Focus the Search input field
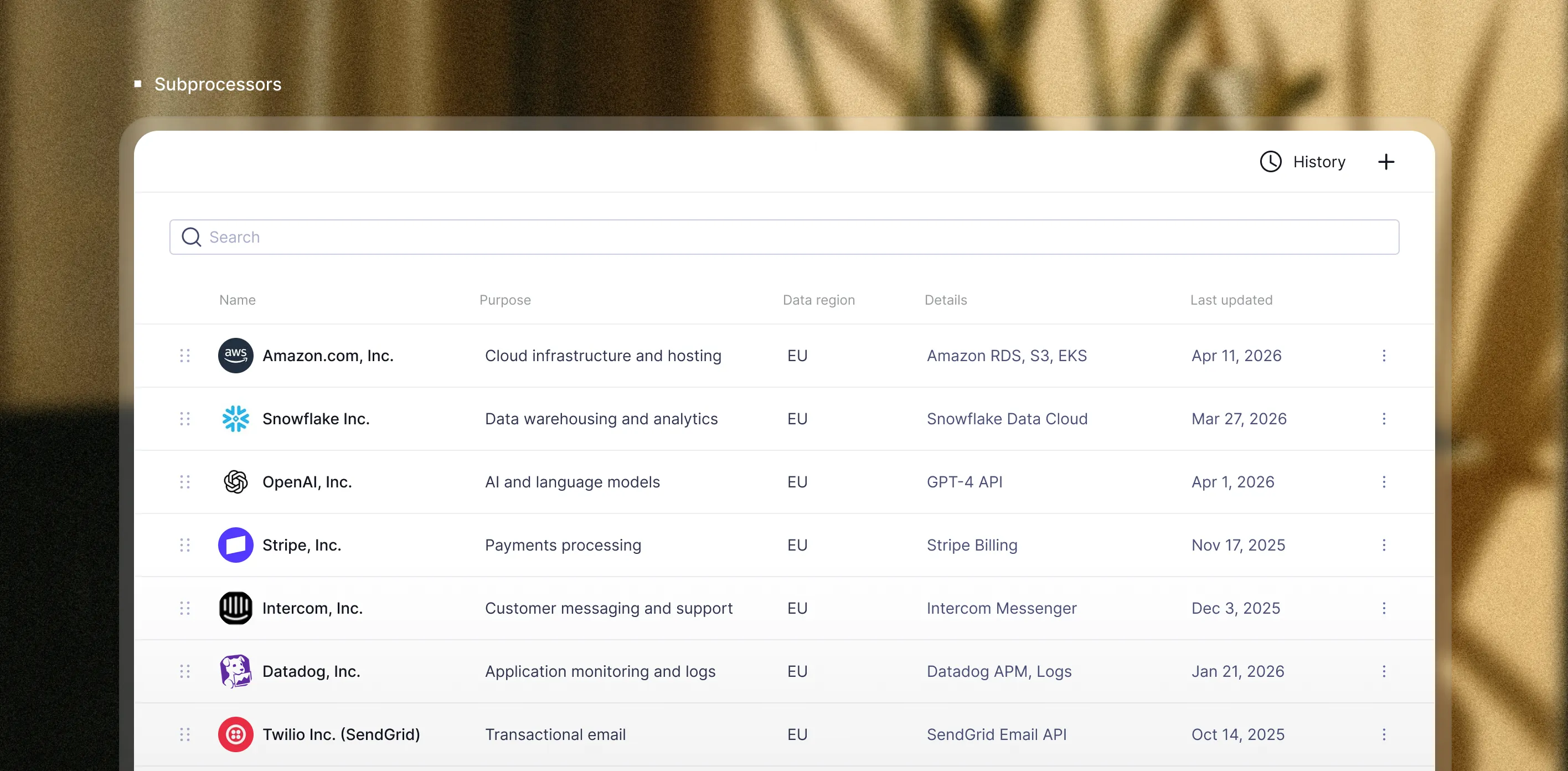This screenshot has width=1568, height=771. (784, 237)
